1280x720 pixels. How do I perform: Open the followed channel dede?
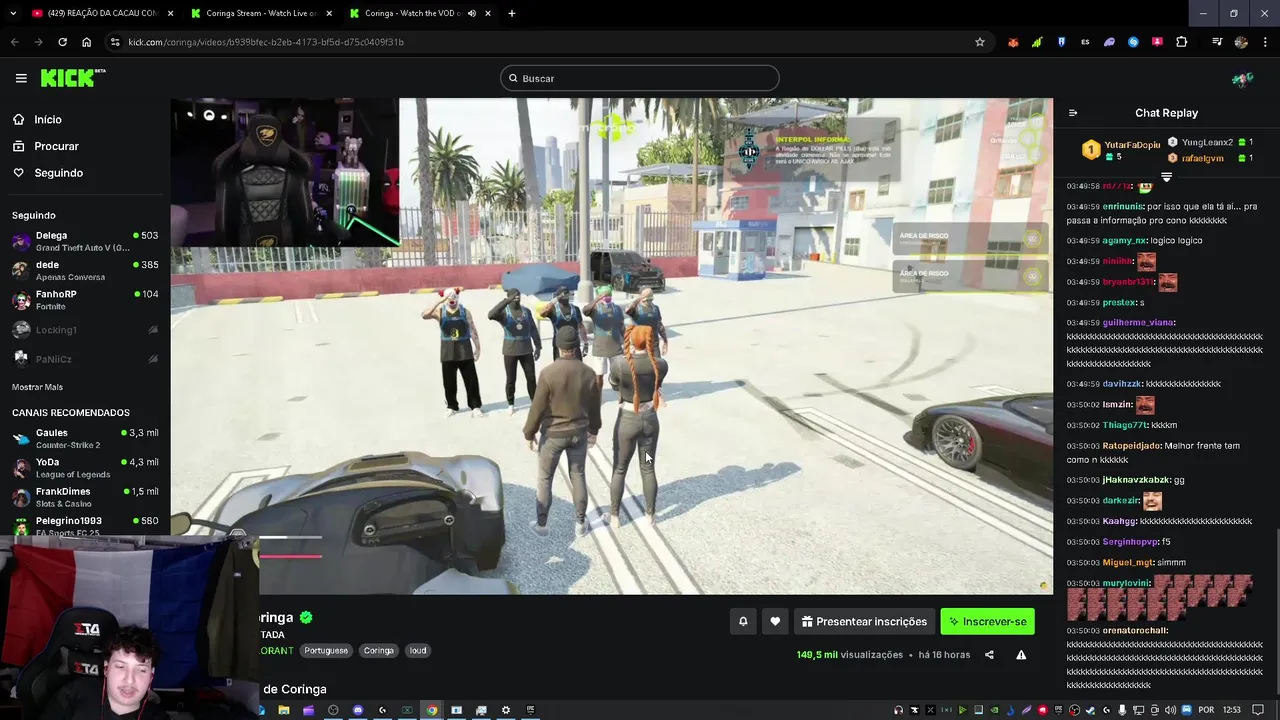[85, 270]
